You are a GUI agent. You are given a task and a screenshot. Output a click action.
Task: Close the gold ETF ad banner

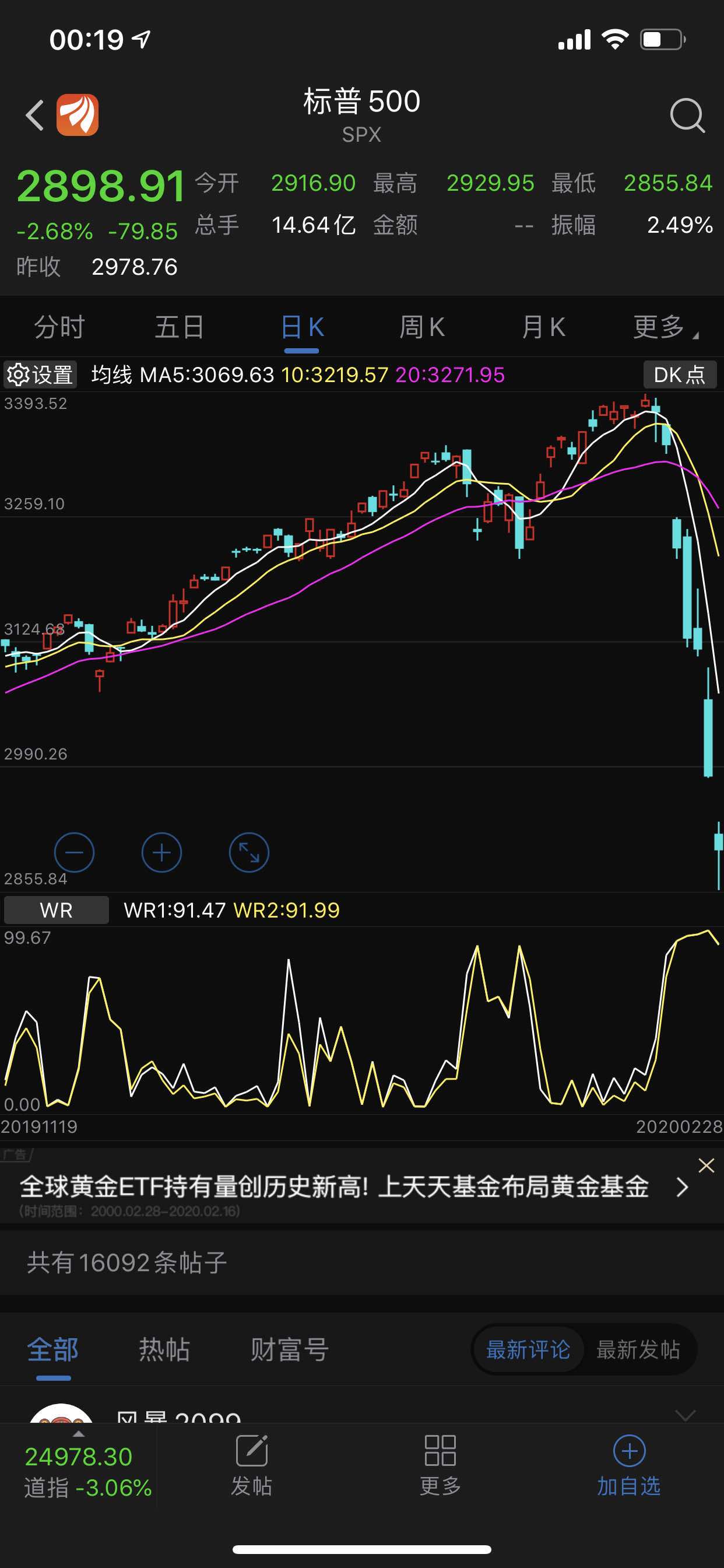706,1165
